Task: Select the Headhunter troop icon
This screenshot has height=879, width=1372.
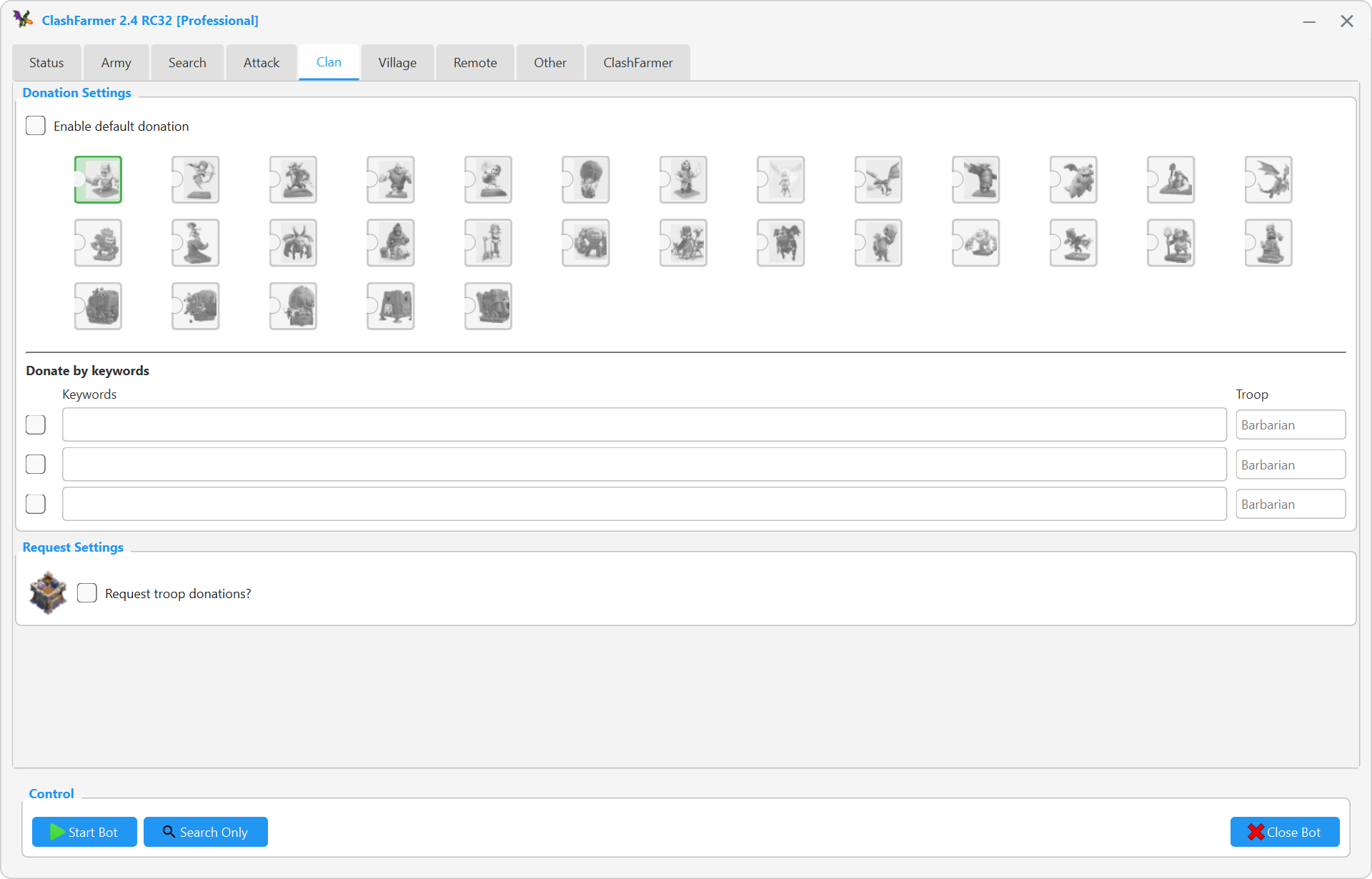Action: click(1073, 243)
